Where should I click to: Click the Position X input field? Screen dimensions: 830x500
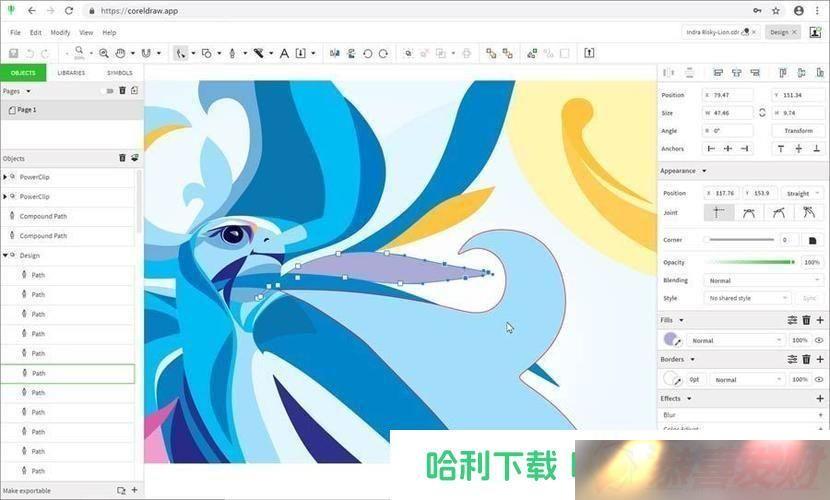tap(727, 95)
